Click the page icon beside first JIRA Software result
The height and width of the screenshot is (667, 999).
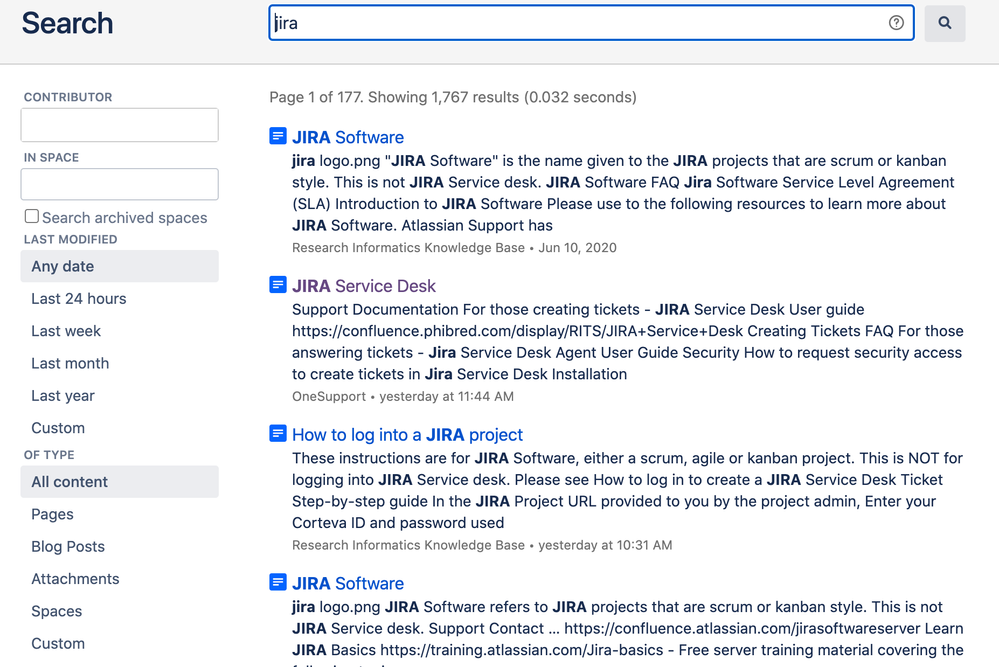pyautogui.click(x=277, y=135)
